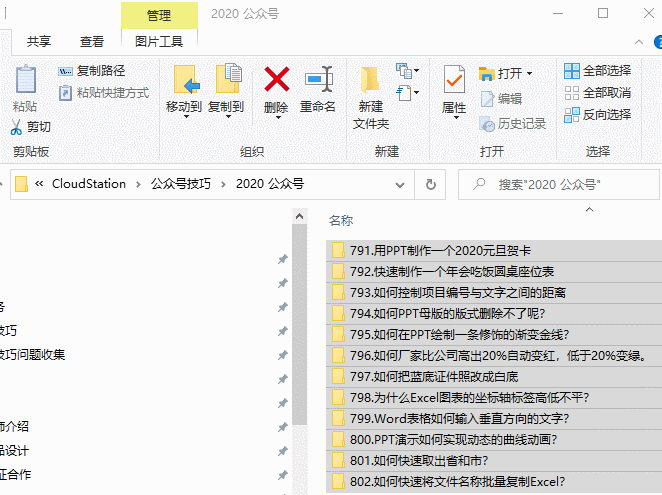Click the 公众号技巧 breadcrumb
The image size is (662, 495).
(181, 184)
